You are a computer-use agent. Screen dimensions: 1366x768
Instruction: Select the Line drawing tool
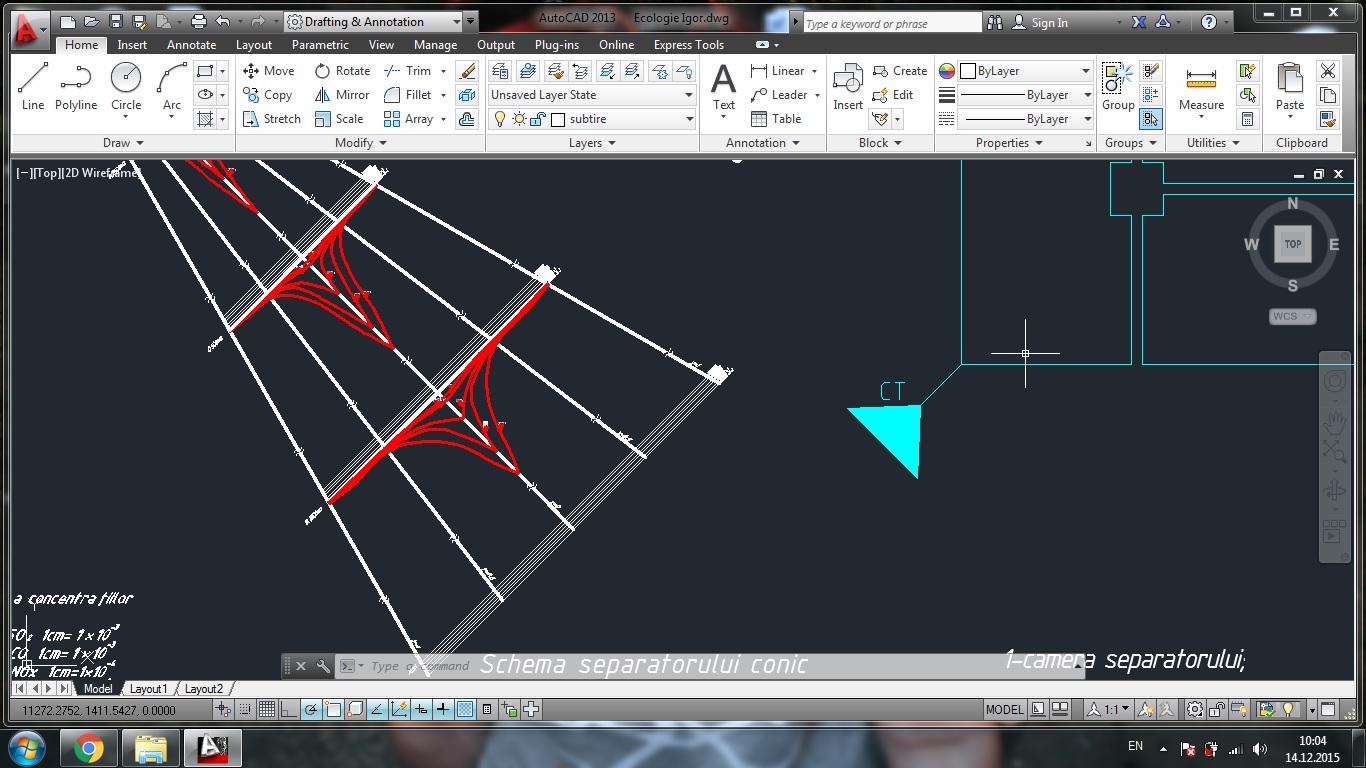pos(33,86)
